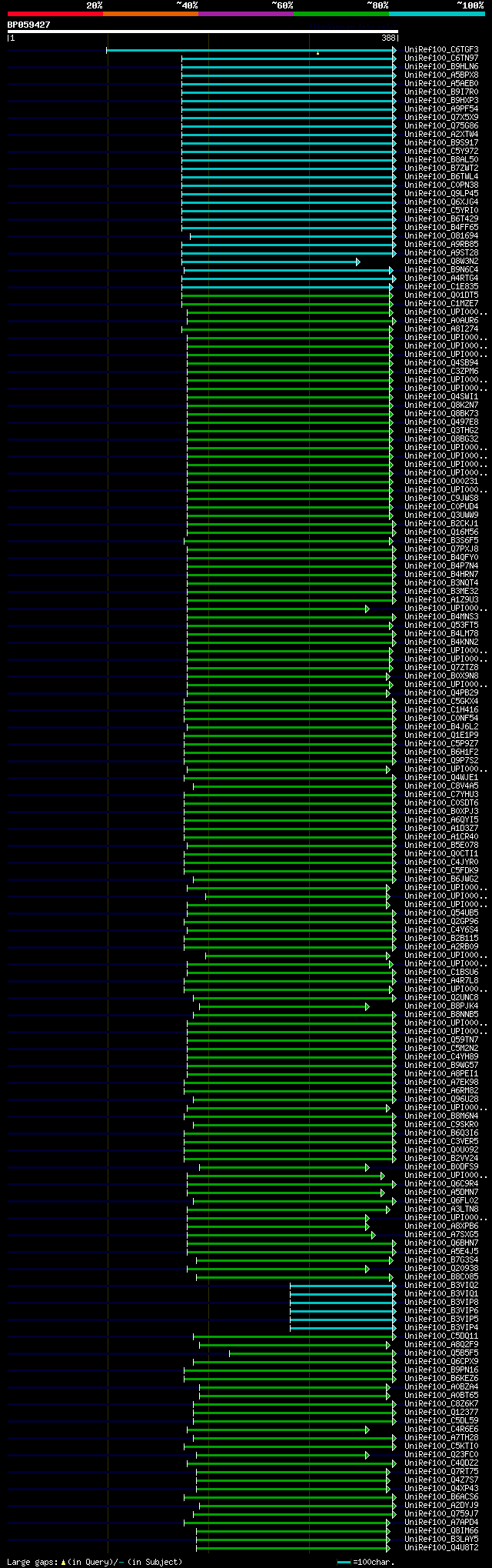Image resolution: width=492 pixels, height=1568 pixels.
Task: Open hit UniRef100_B9I7R0
Action: pyautogui.click(x=441, y=92)
